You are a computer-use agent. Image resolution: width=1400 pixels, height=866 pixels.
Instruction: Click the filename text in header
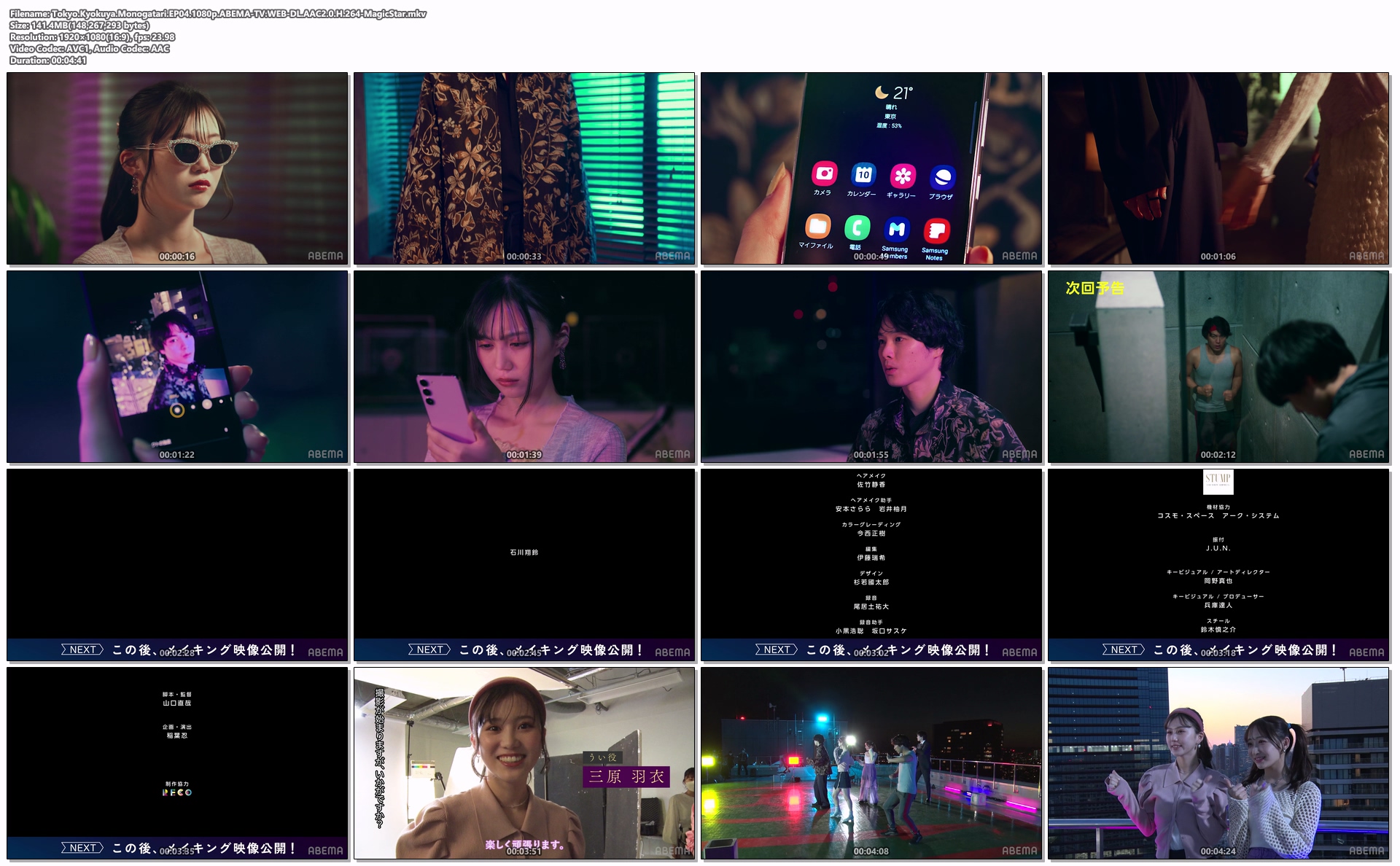pyautogui.click(x=218, y=14)
